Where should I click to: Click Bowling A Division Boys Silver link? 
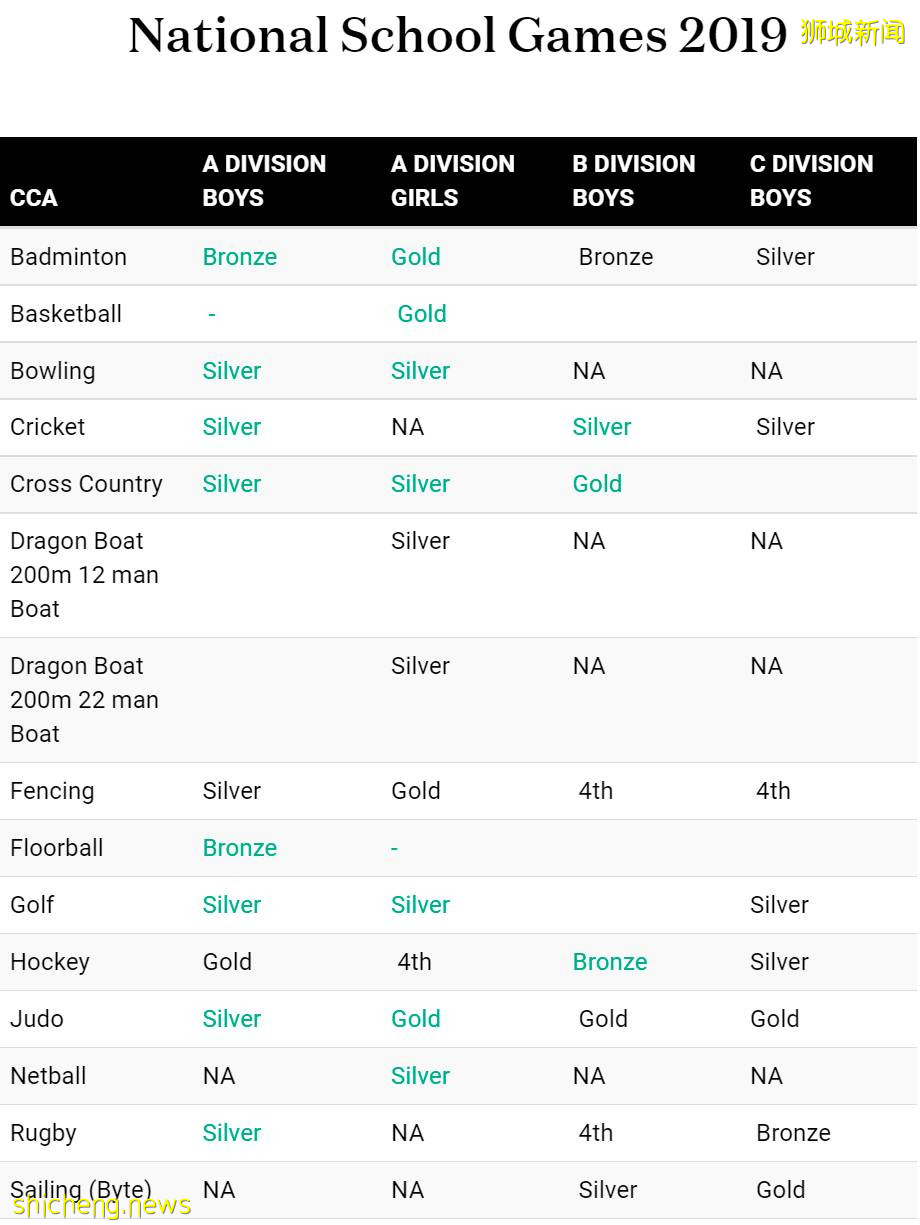(x=231, y=371)
